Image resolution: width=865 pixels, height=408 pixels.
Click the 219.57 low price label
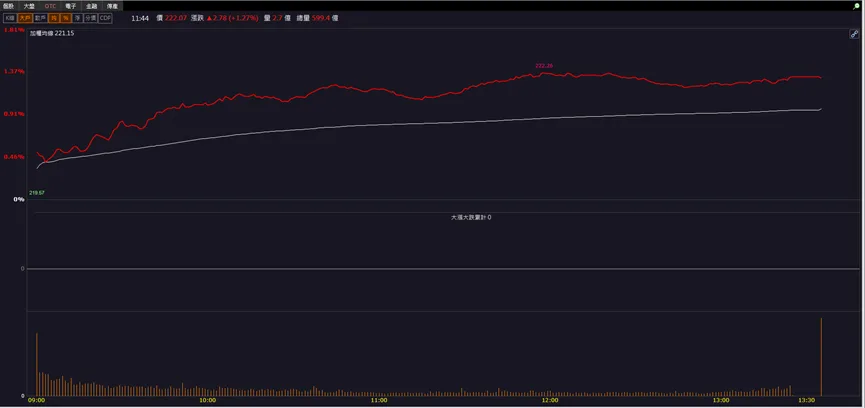coord(37,193)
